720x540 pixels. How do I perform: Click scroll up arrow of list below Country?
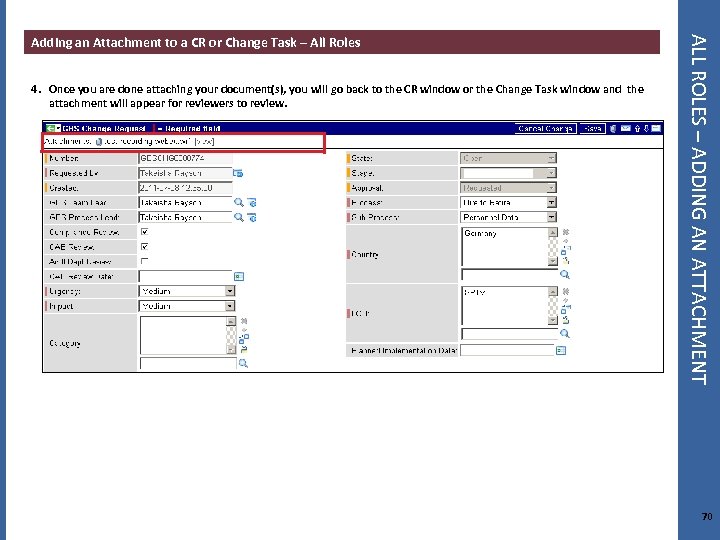[553, 292]
